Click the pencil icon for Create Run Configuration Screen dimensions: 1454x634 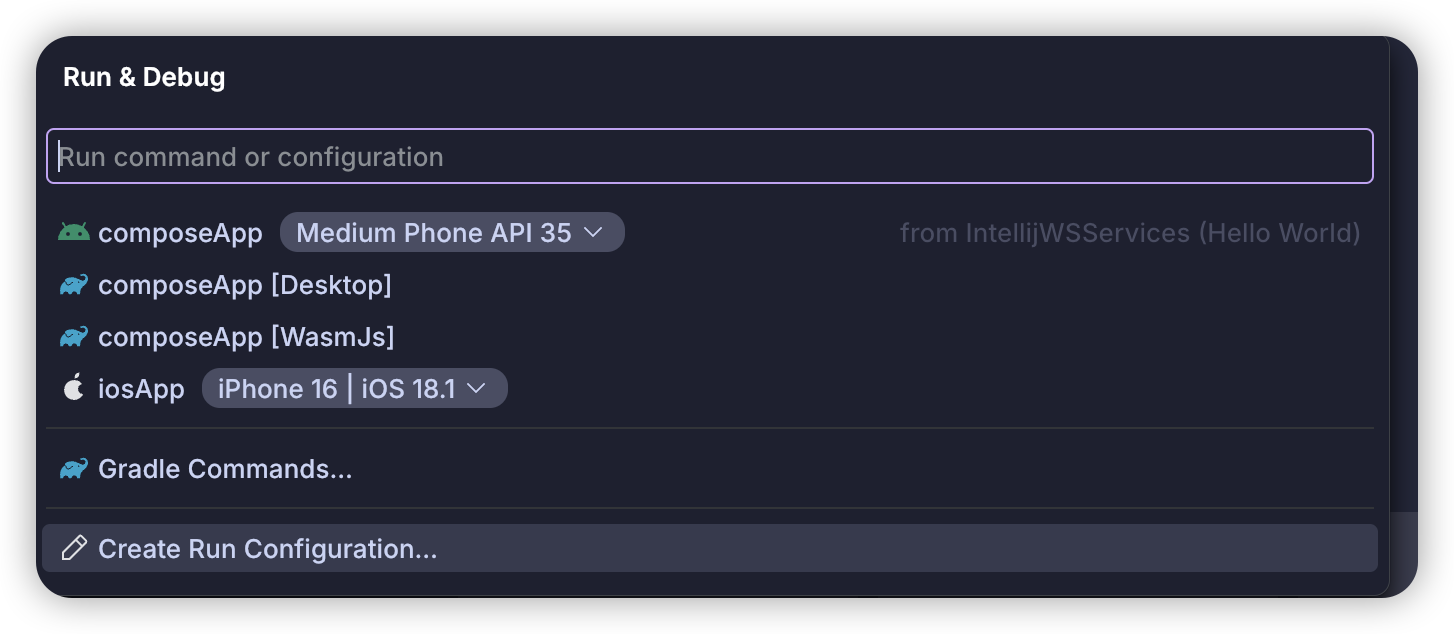tap(74, 548)
